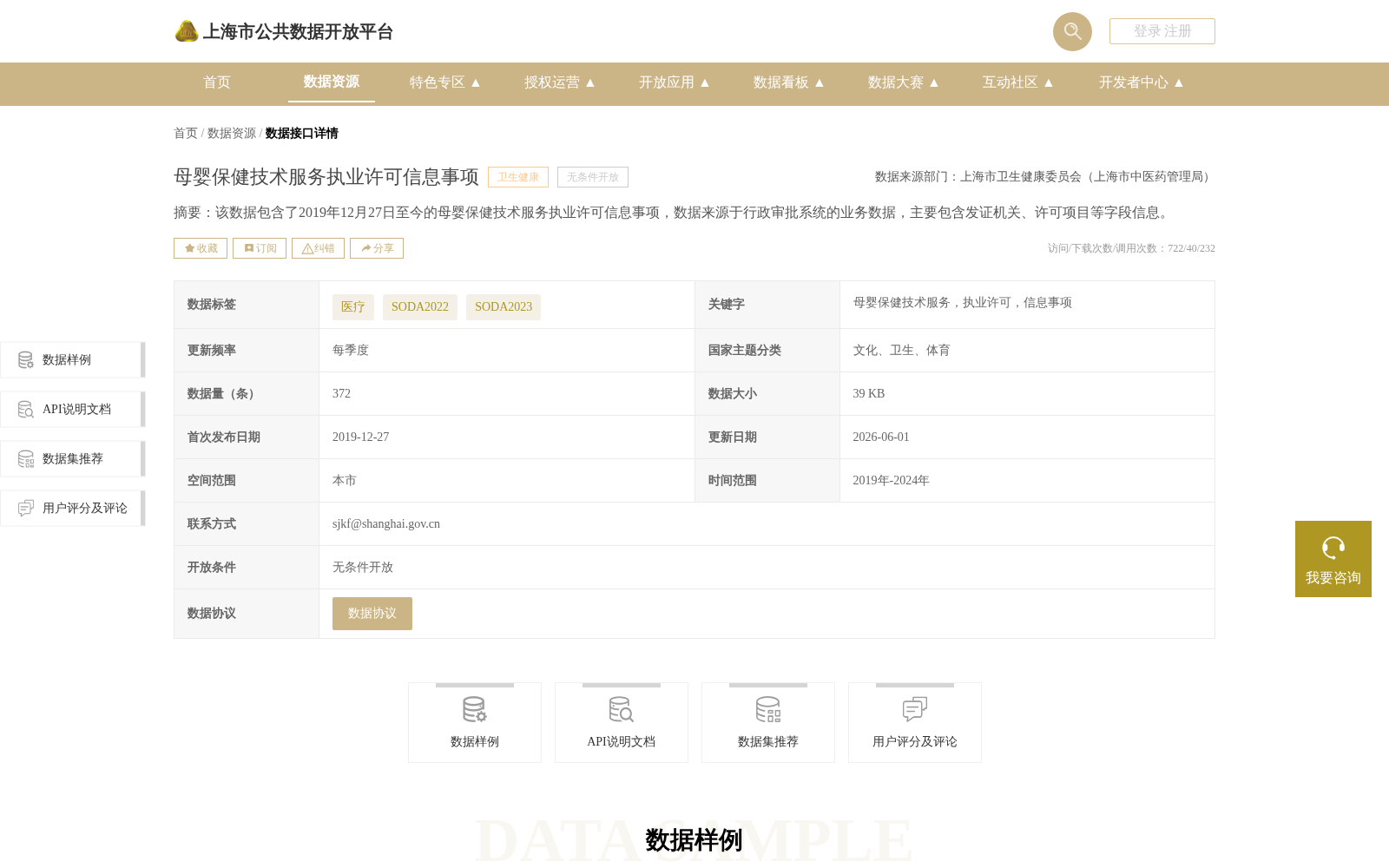
Task: Click the dataset title 母婴保健技术服务执业许可信息事项
Action: pyautogui.click(x=326, y=177)
